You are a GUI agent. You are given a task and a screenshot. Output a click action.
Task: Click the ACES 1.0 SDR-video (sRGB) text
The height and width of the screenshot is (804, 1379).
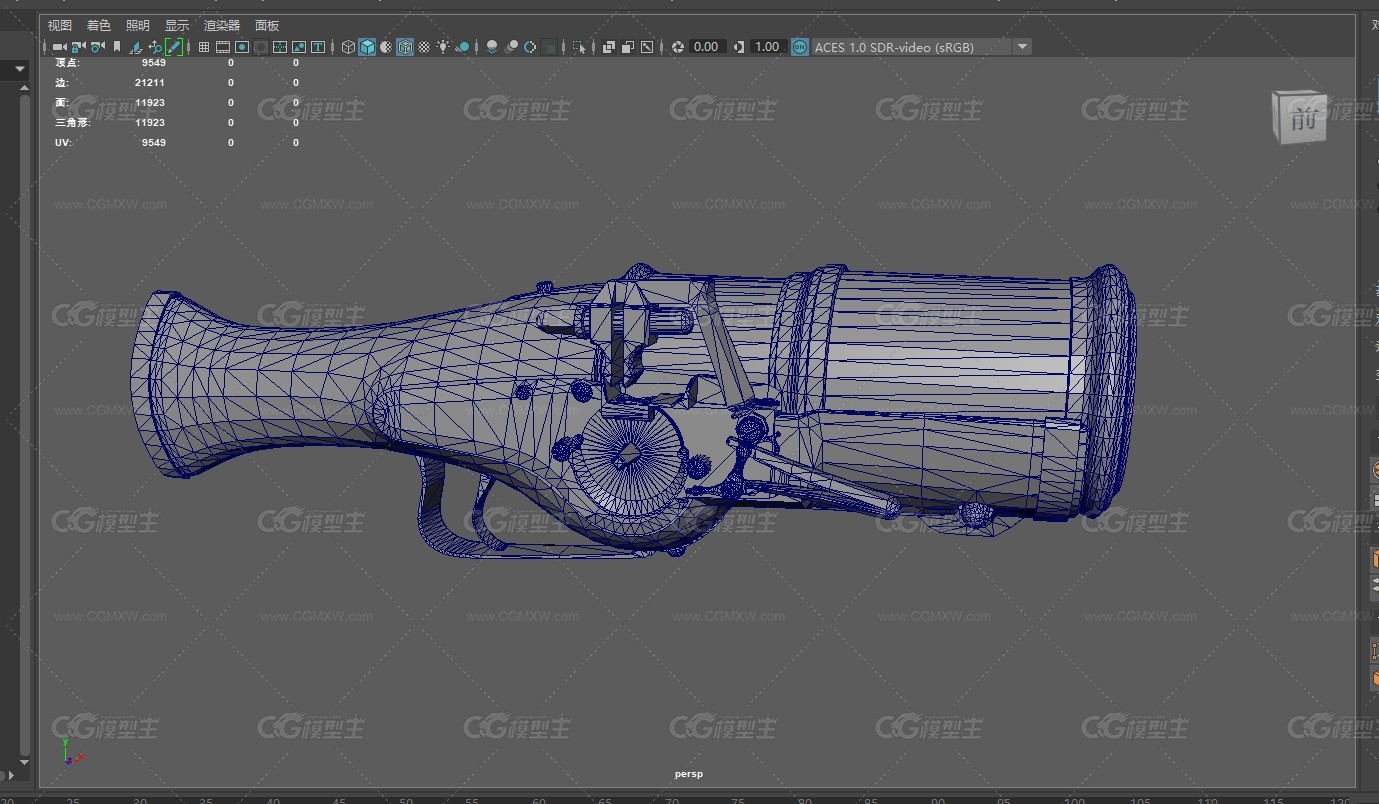894,47
